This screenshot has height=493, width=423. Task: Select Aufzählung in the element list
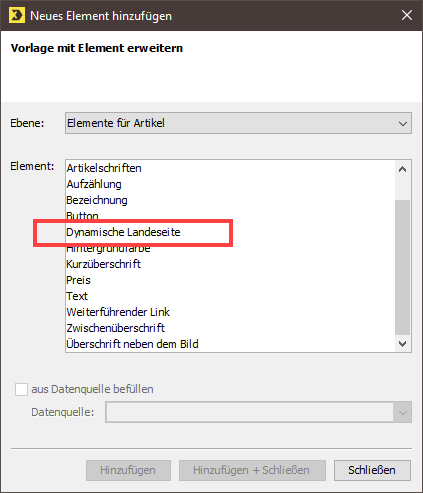94,184
